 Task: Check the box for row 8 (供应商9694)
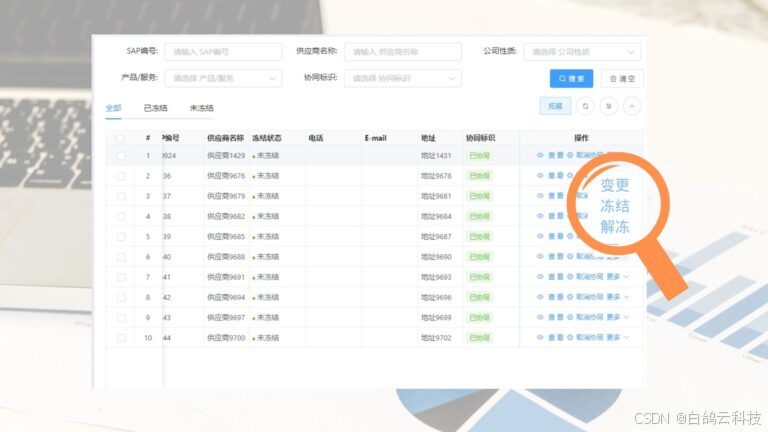[120, 298]
